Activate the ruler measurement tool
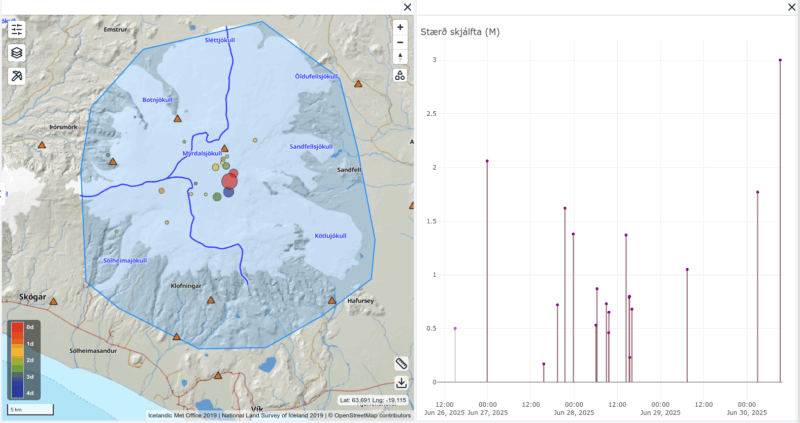The image size is (800, 423). tap(401, 363)
